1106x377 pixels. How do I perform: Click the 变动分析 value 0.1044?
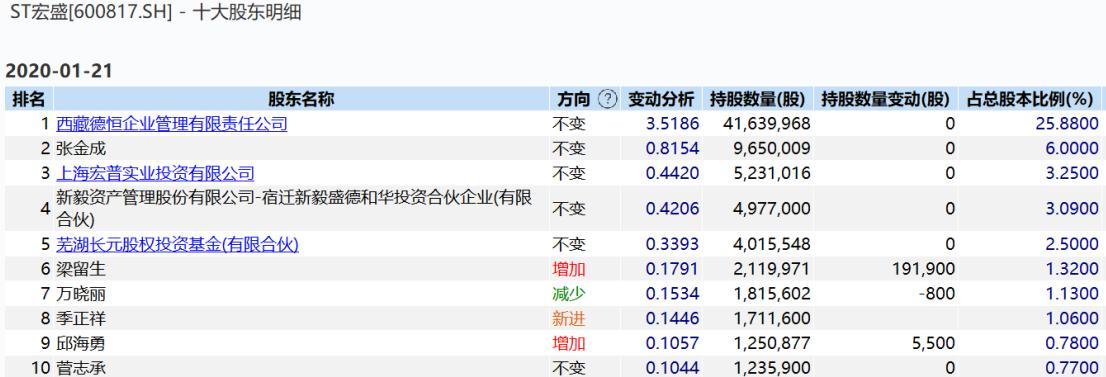[672, 368]
